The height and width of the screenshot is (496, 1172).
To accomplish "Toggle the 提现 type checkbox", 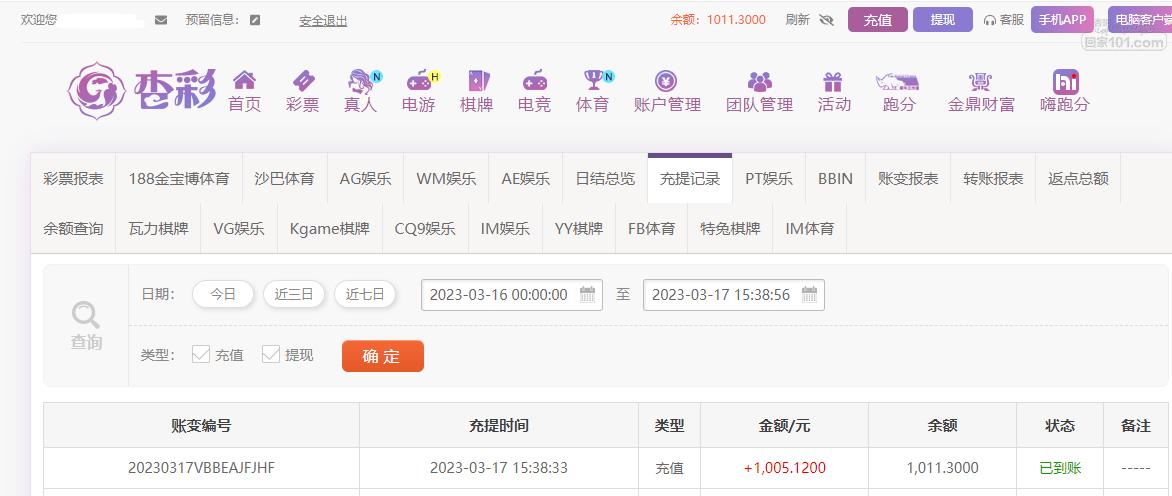I will 271,354.
